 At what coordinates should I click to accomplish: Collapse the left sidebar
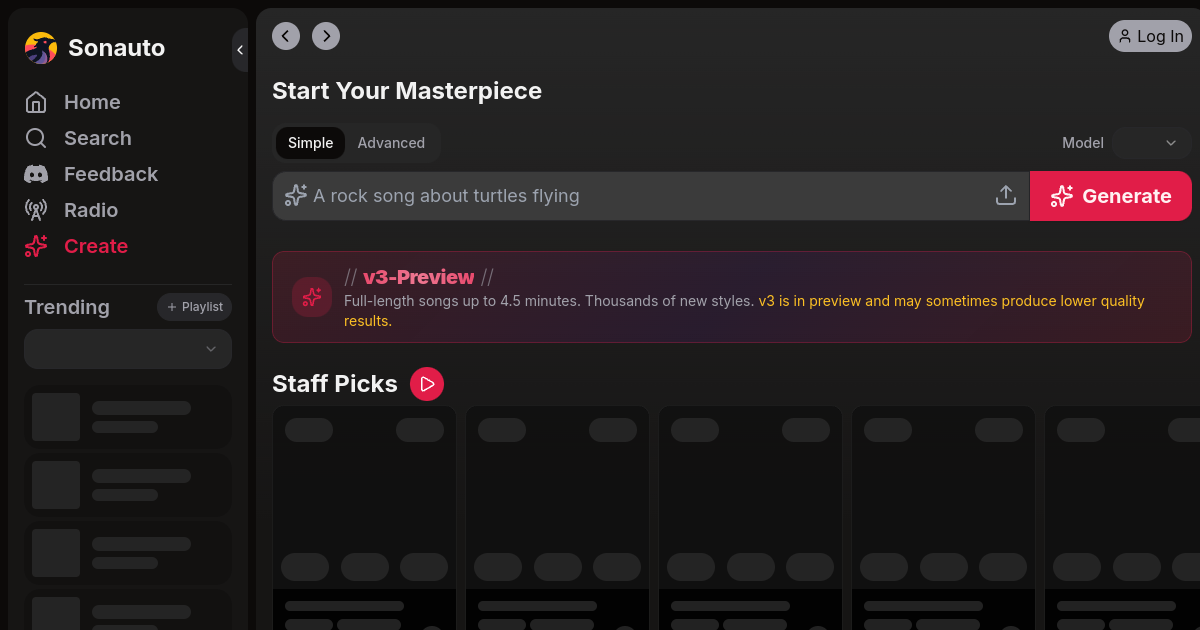pos(240,50)
